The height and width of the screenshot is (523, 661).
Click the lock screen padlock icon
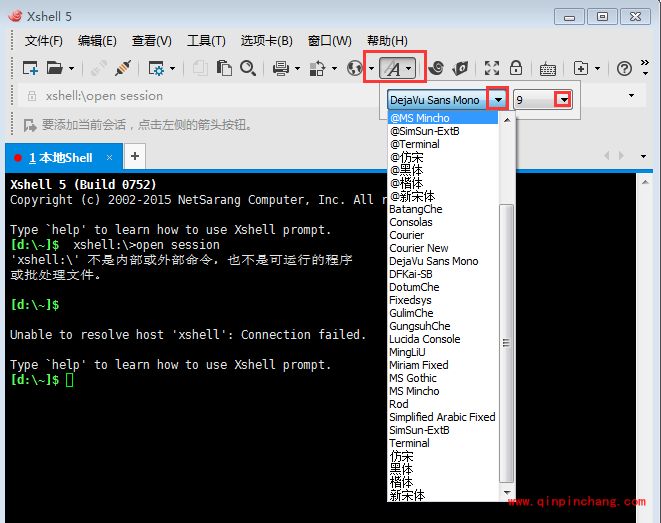(x=516, y=68)
